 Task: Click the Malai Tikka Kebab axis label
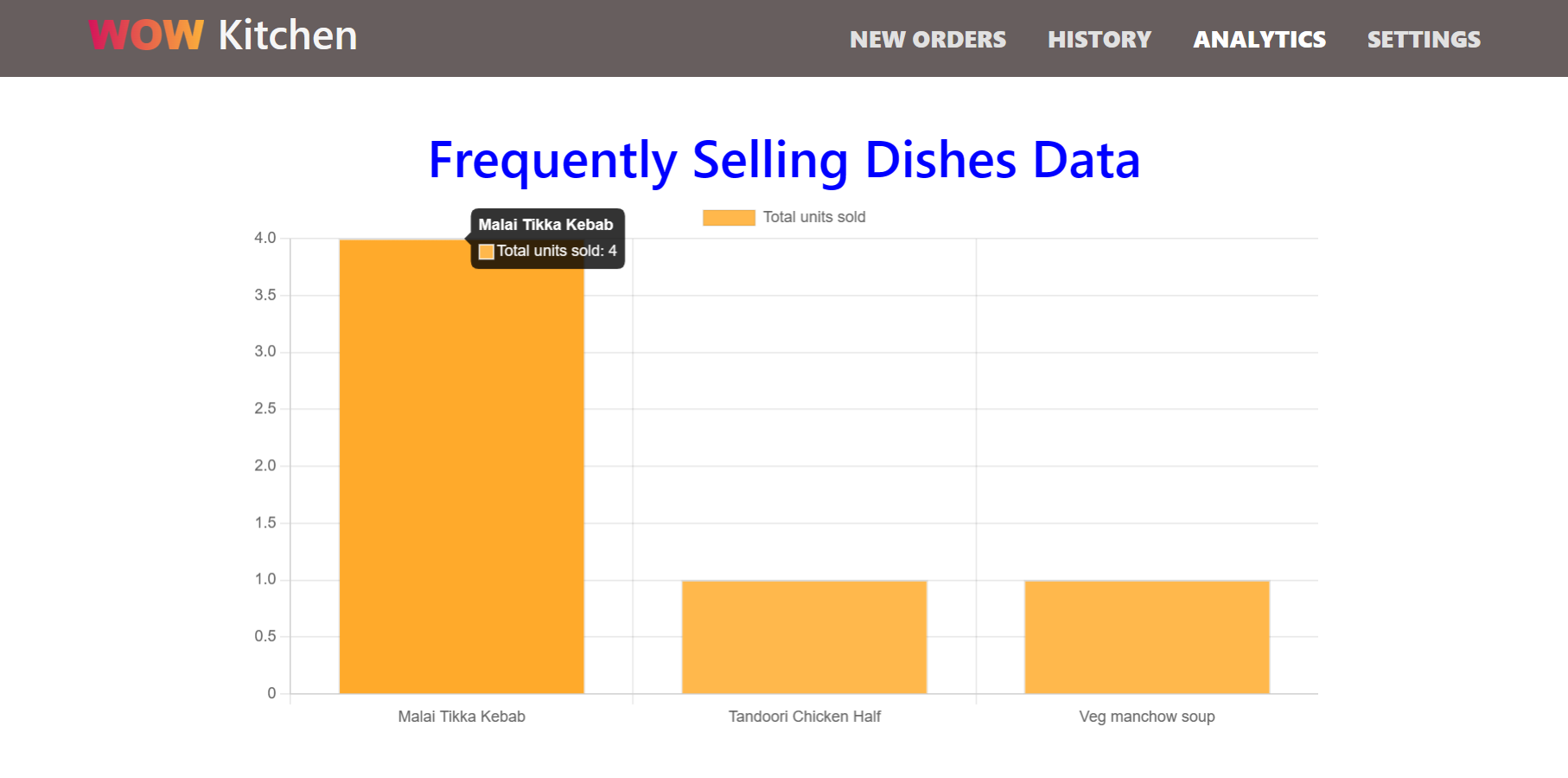point(462,717)
